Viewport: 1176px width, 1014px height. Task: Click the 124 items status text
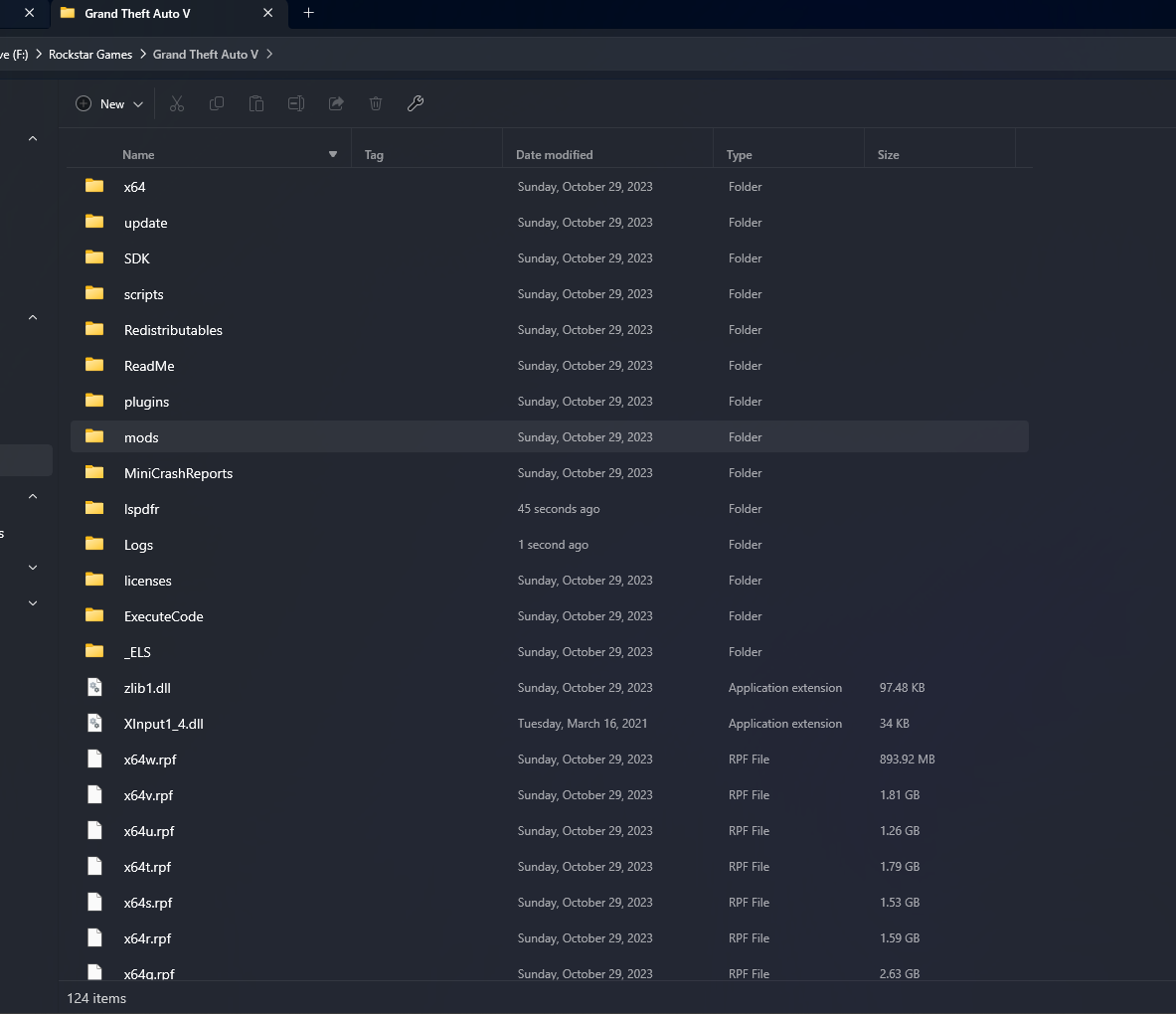[96, 998]
